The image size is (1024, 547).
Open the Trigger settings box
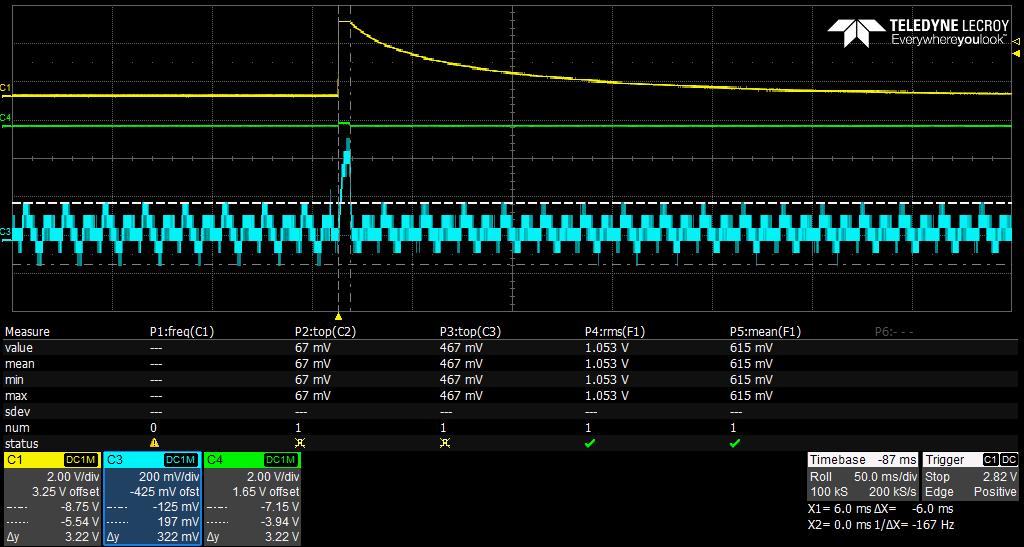(x=970, y=476)
